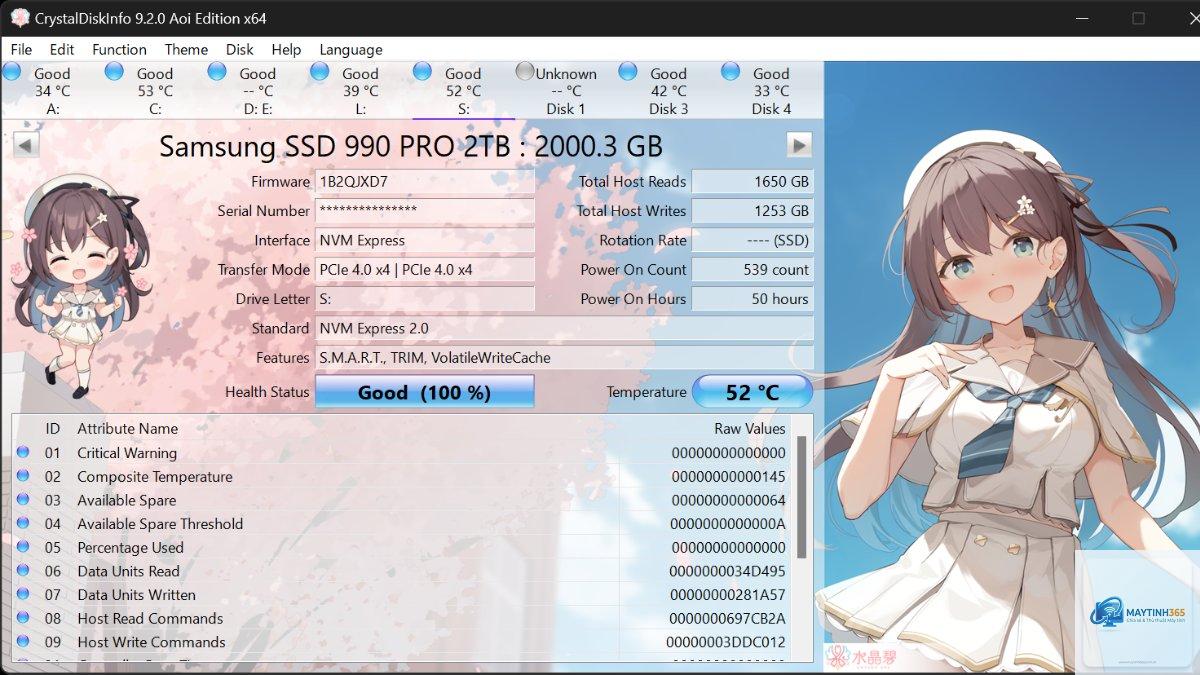Open the Theme menu
Screen dimensions: 1200x675
pyautogui.click(x=186, y=49)
